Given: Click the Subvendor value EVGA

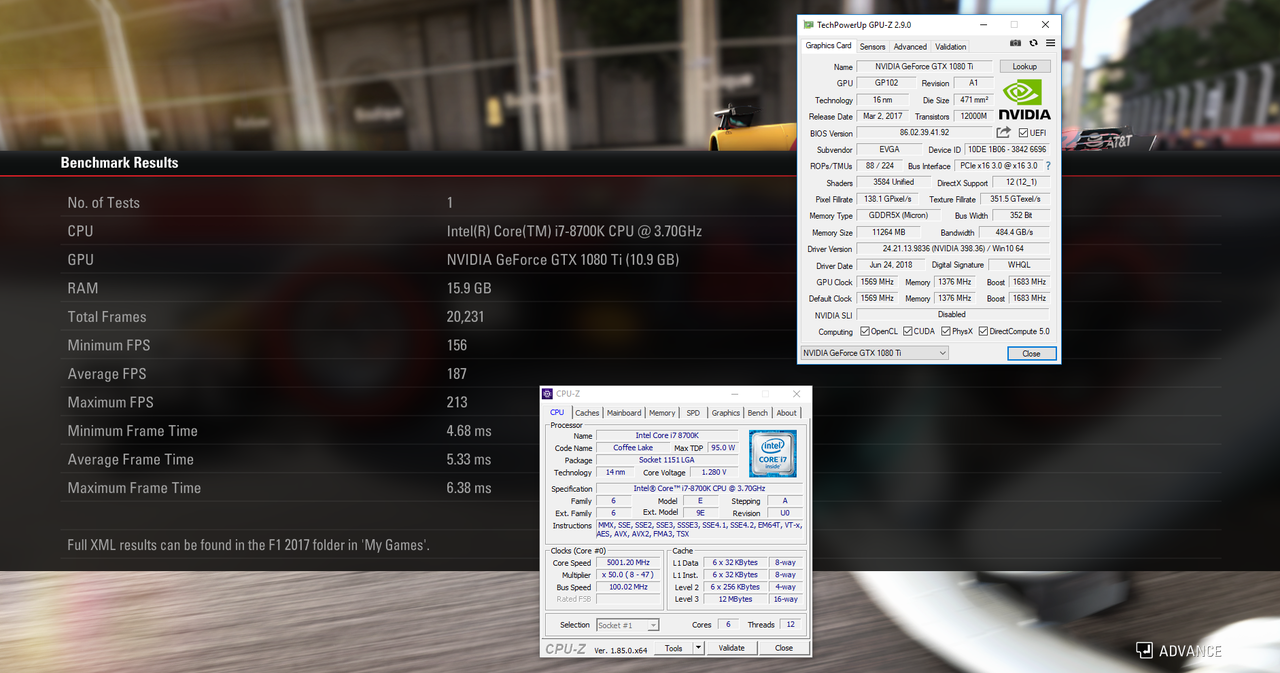Looking at the screenshot, I should [x=889, y=150].
